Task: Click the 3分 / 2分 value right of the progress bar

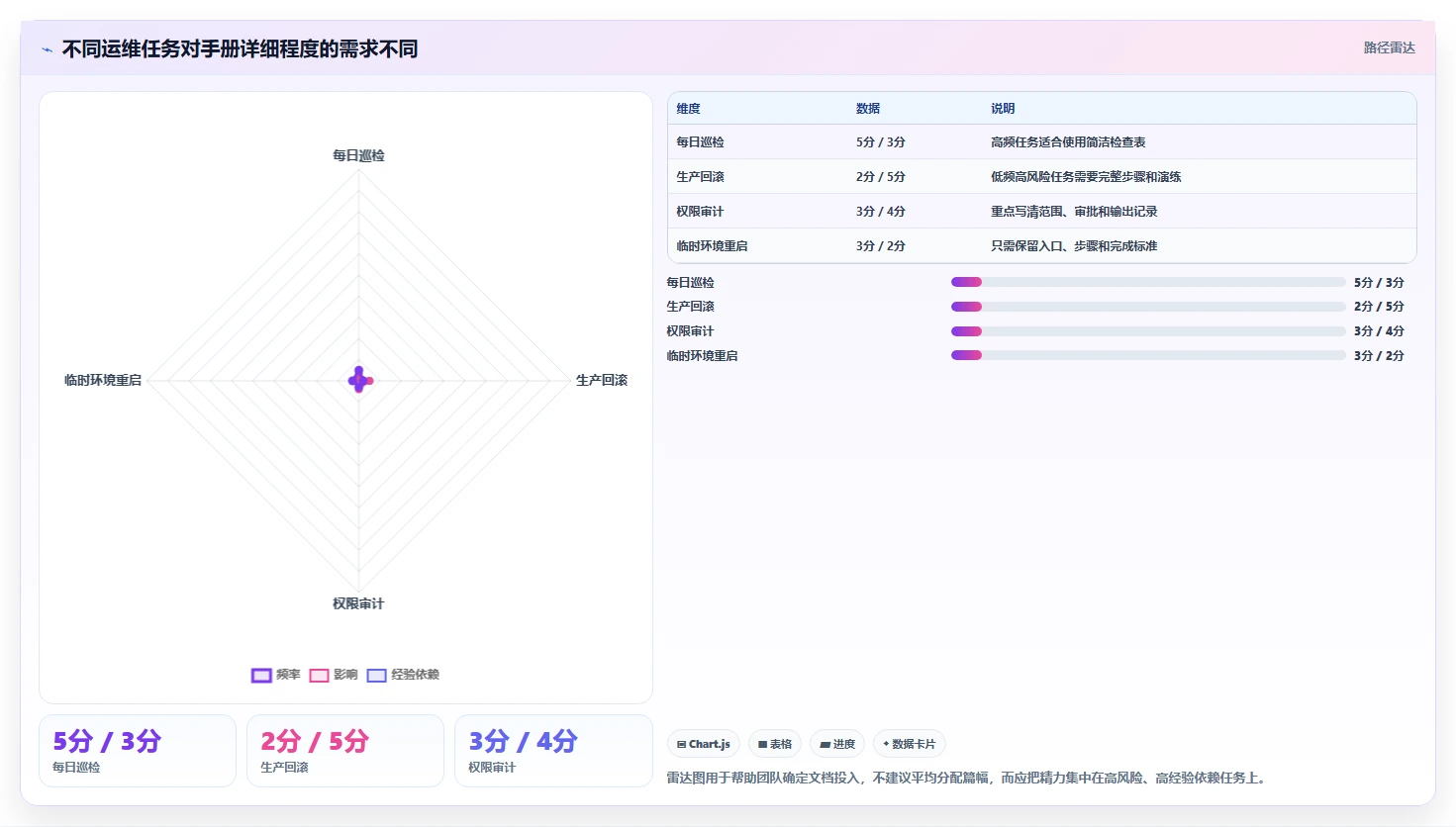Action: (1379, 356)
